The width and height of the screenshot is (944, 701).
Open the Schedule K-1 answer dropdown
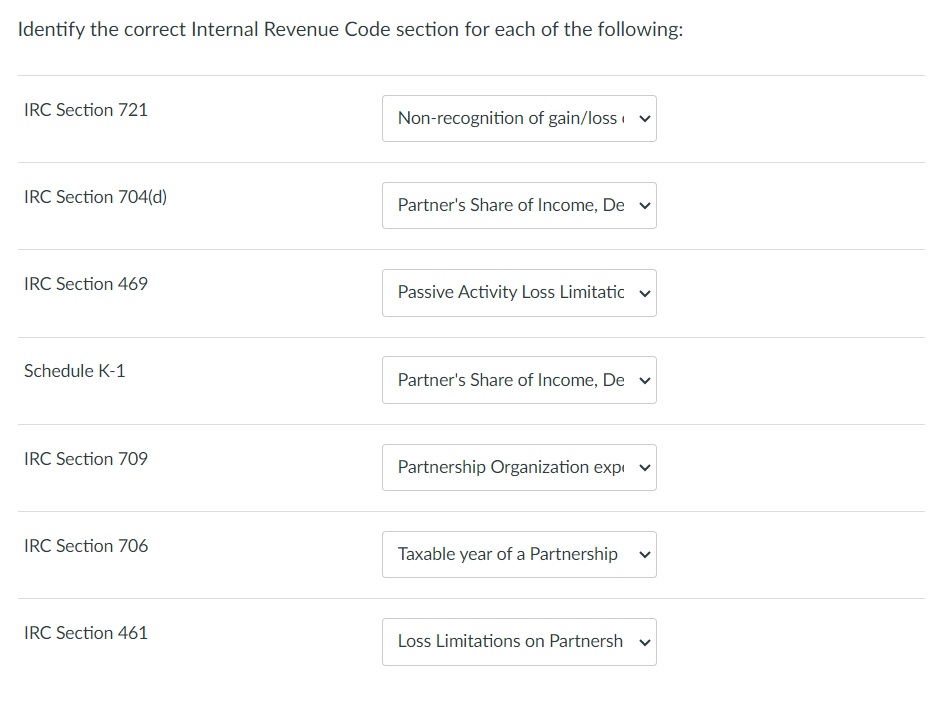pos(518,380)
